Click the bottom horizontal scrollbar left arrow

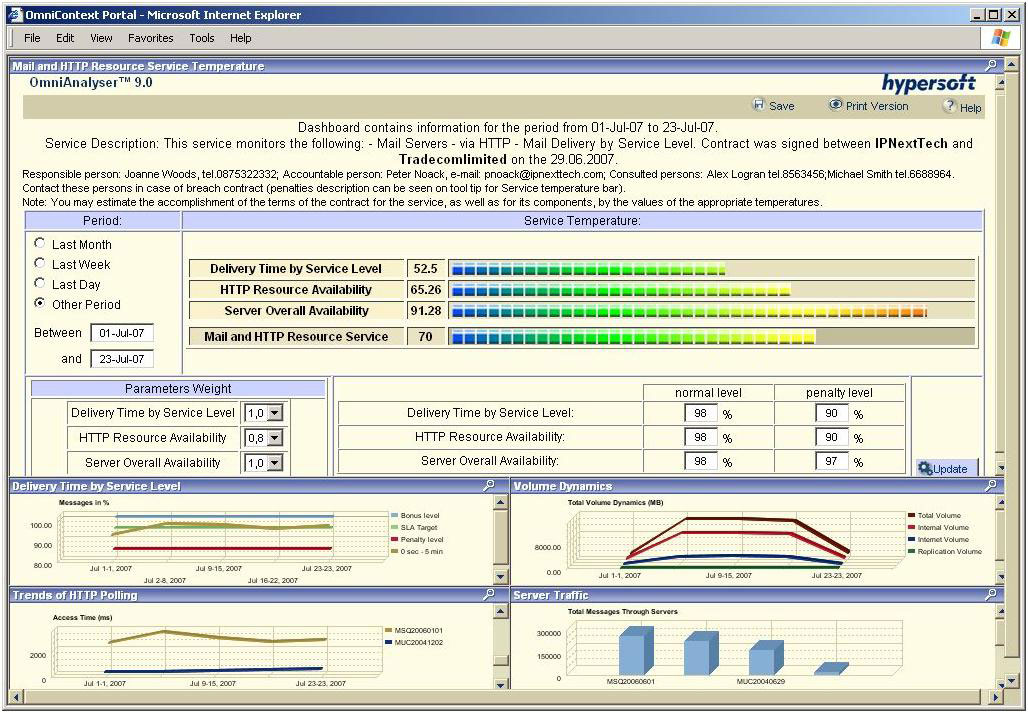click(x=16, y=697)
